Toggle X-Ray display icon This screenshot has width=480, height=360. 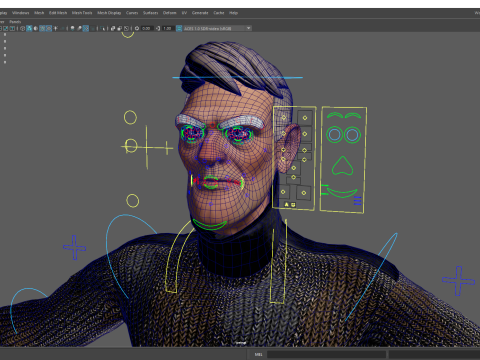coord(113,28)
